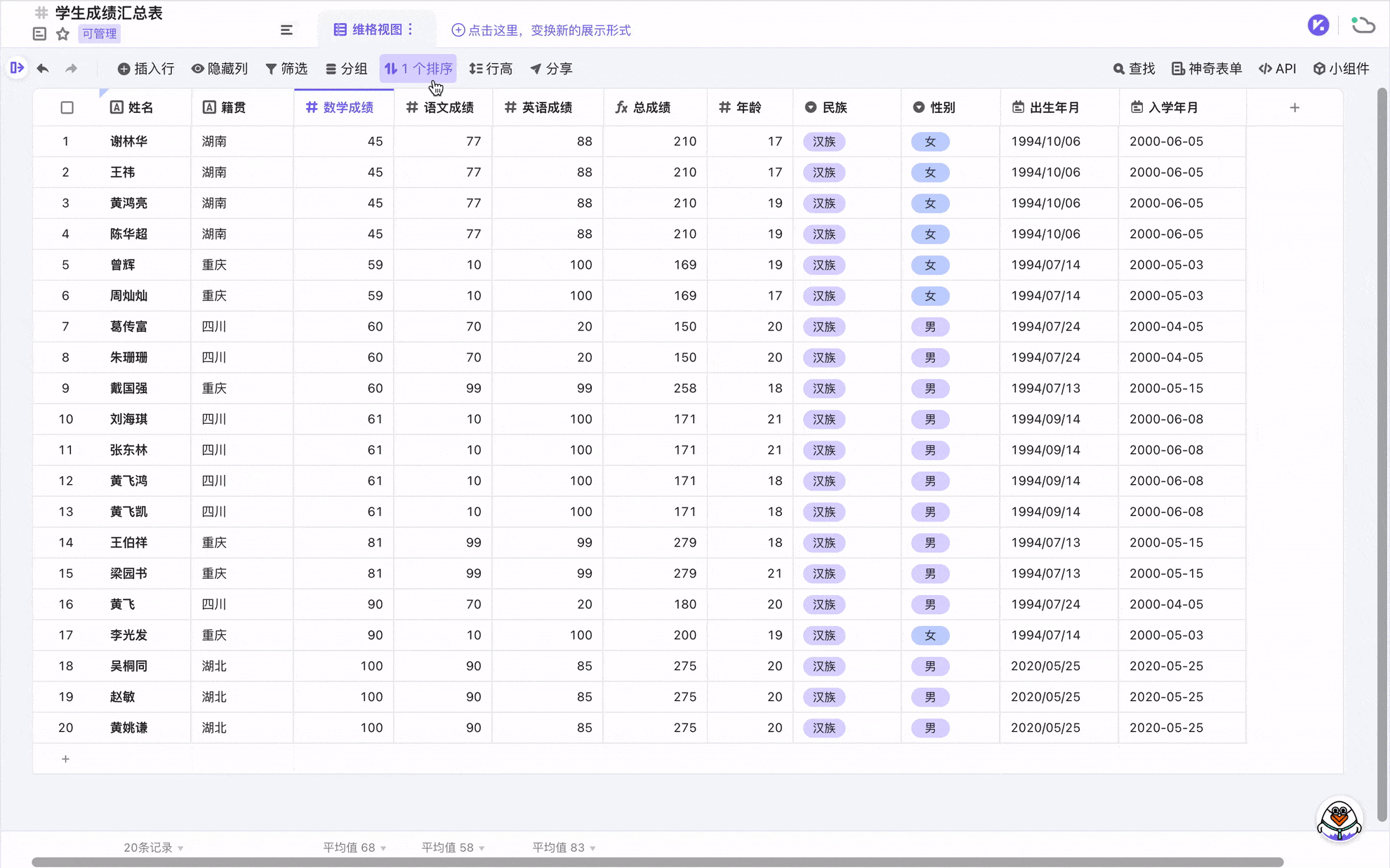Toggle the select-all checkbox in header row
Viewport: 1390px width, 868px height.
pos(67,107)
